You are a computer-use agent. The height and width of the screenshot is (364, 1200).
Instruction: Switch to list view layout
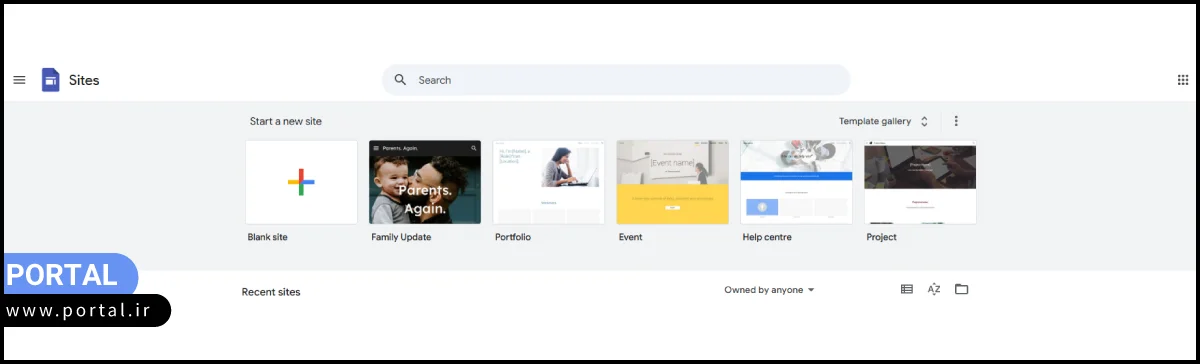(907, 289)
